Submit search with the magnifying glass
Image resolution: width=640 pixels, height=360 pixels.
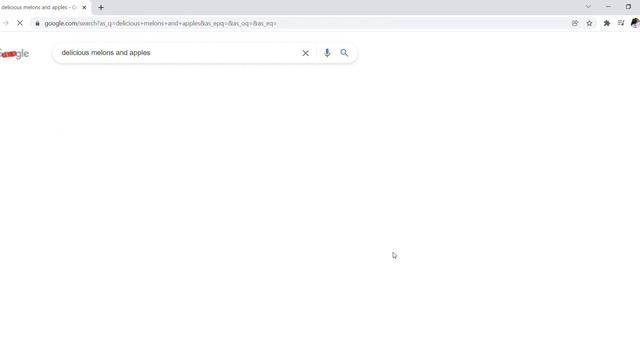[x=344, y=53]
